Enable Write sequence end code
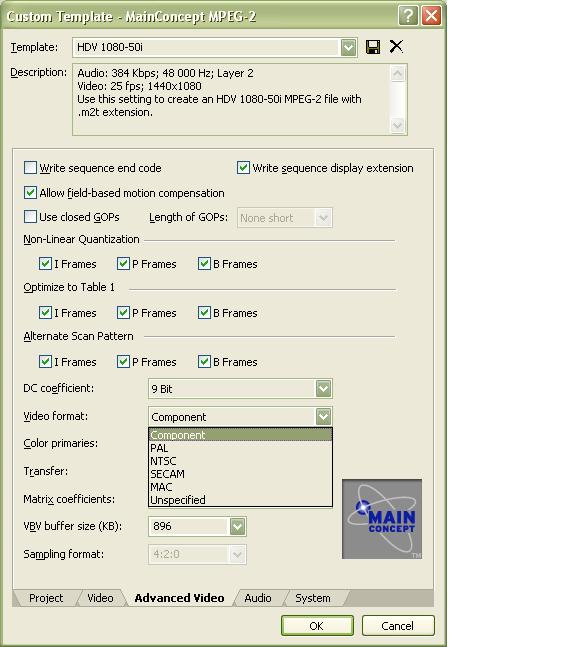Image resolution: width=569 pixels, height=647 pixels. [x=31, y=168]
